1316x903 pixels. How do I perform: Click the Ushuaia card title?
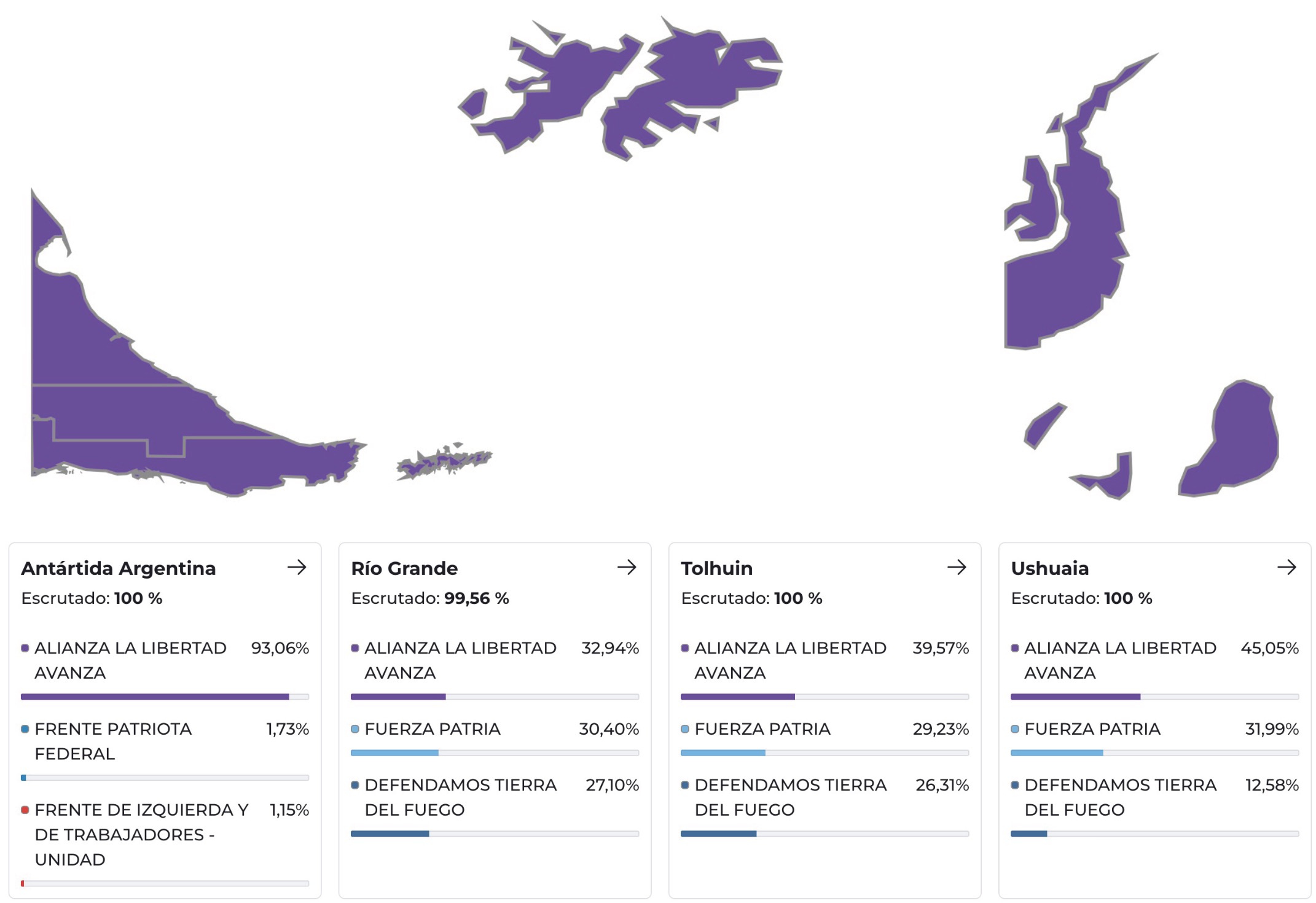(1049, 568)
